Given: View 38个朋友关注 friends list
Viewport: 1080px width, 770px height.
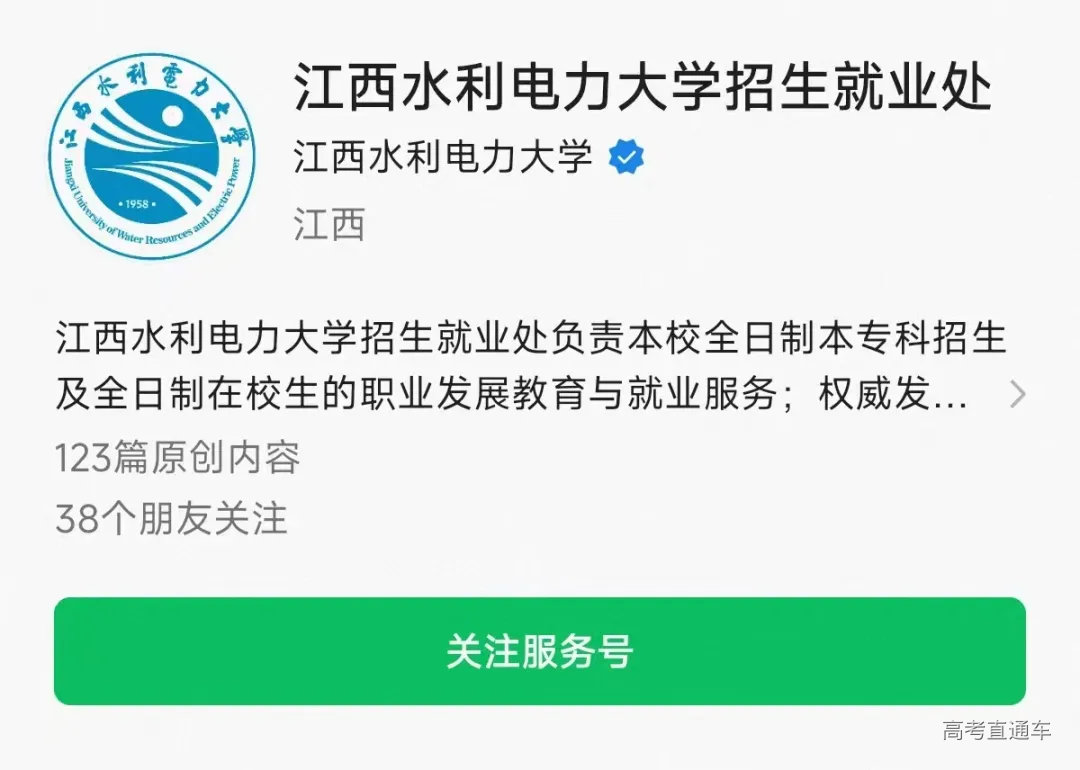Looking at the screenshot, I should tap(171, 519).
